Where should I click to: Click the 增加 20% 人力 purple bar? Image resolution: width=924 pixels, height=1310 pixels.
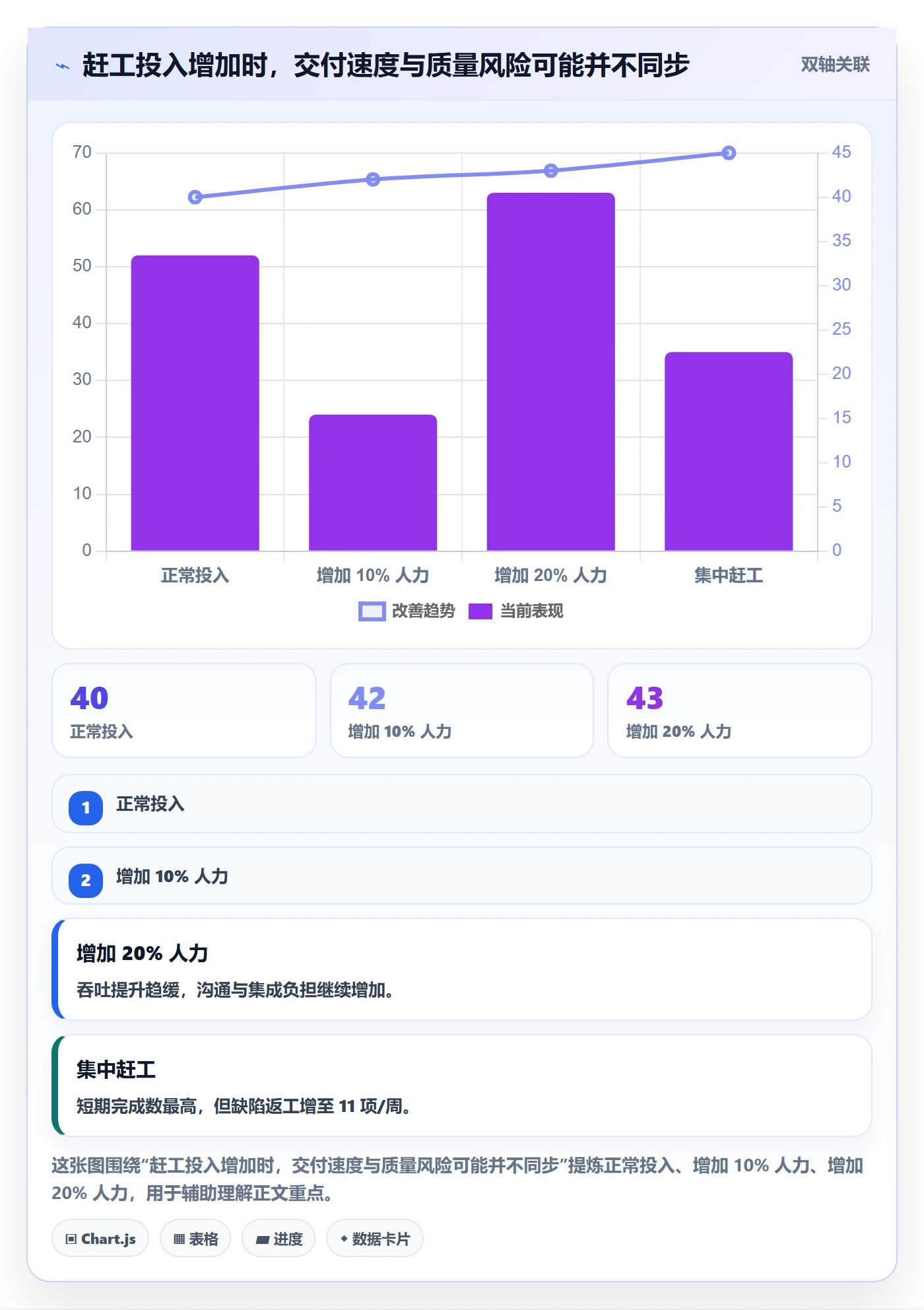click(551, 372)
